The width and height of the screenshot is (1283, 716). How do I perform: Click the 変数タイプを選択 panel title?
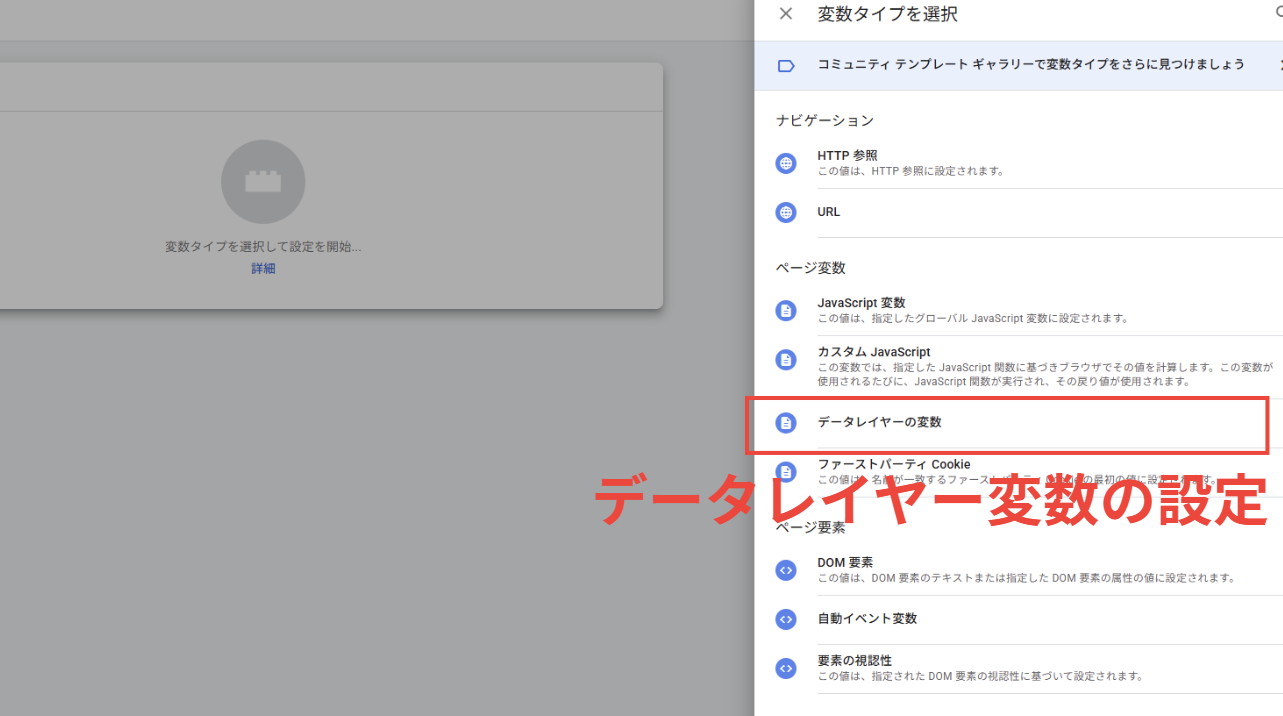[x=887, y=14]
